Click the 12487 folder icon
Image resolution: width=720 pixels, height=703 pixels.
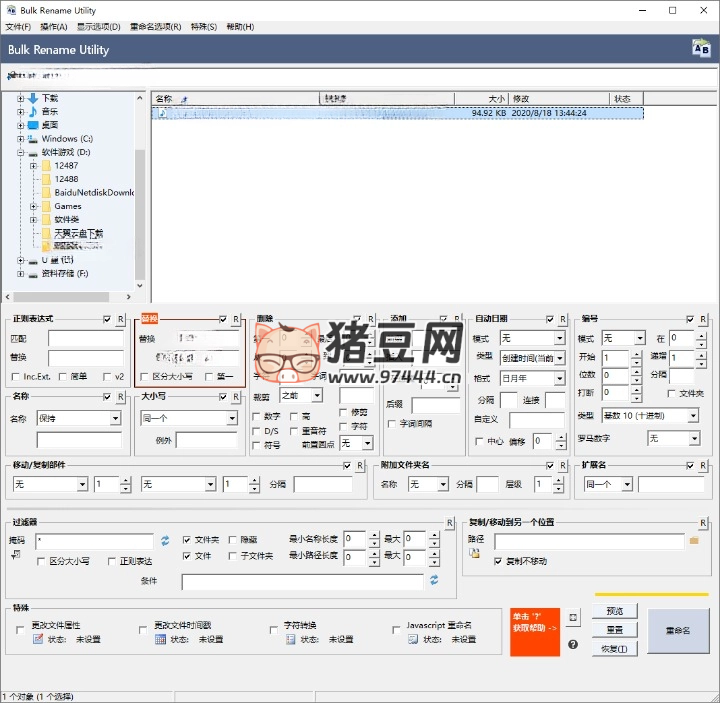tap(46, 165)
